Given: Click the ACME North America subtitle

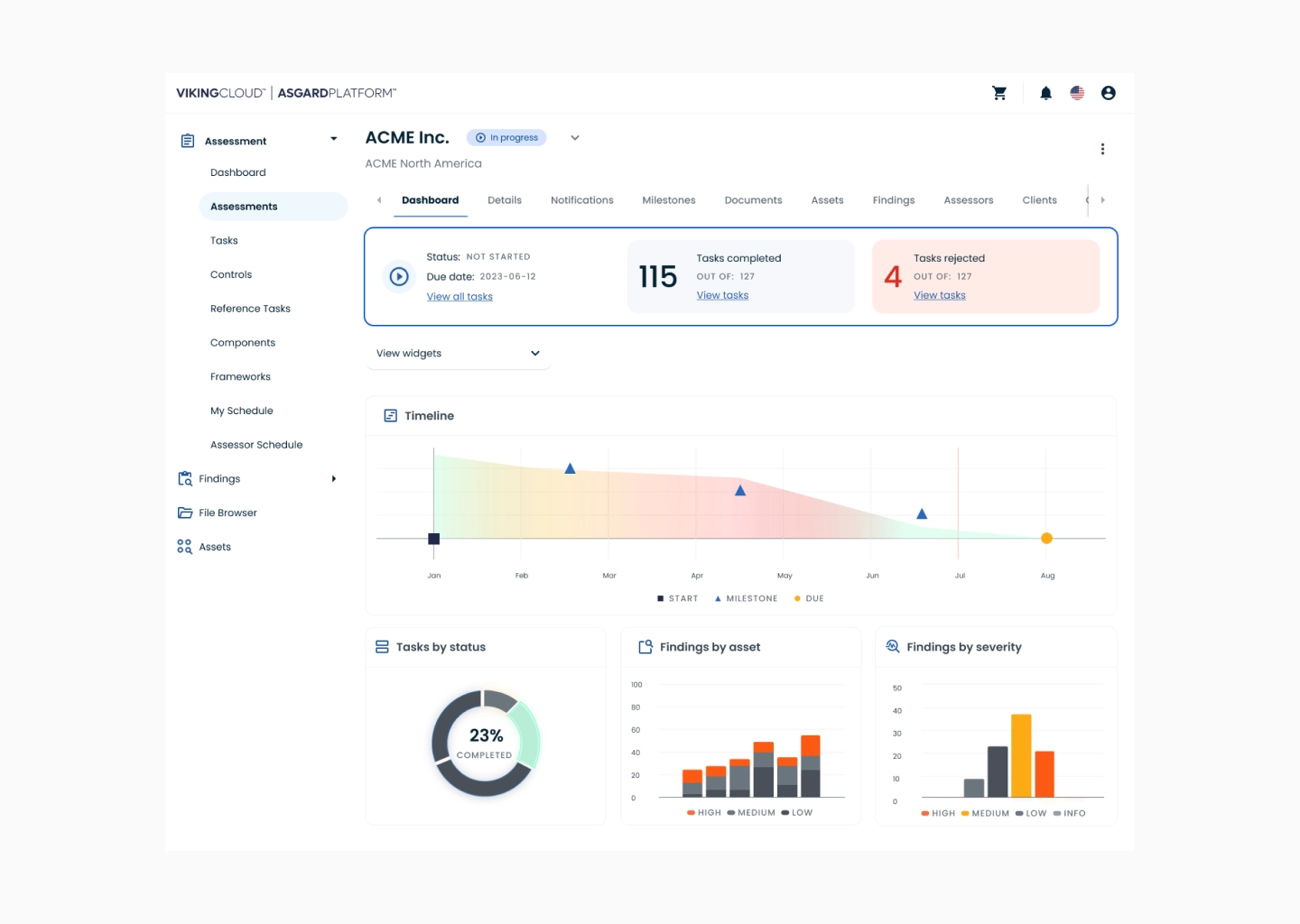Looking at the screenshot, I should pyautogui.click(x=423, y=163).
